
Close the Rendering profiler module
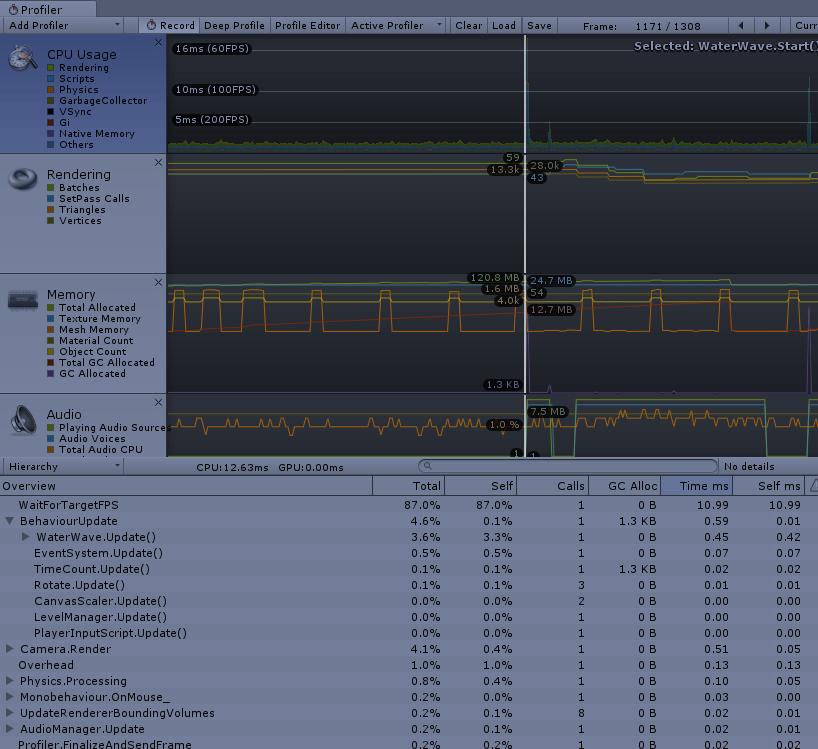coord(158,163)
